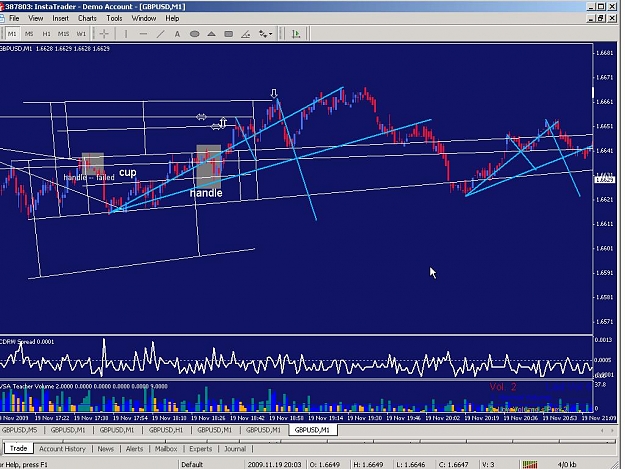Select the rectangle drawing tool
The height and width of the screenshot is (469, 625).
click(x=228, y=34)
